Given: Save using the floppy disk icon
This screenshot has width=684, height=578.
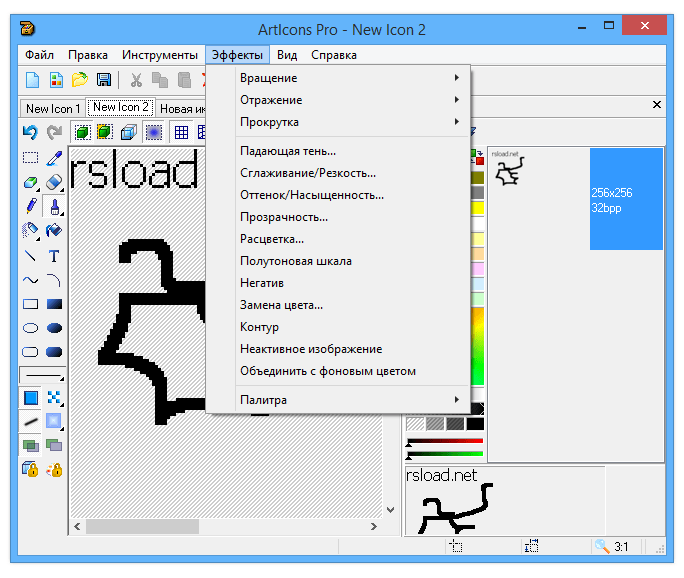Looking at the screenshot, I should (104, 80).
